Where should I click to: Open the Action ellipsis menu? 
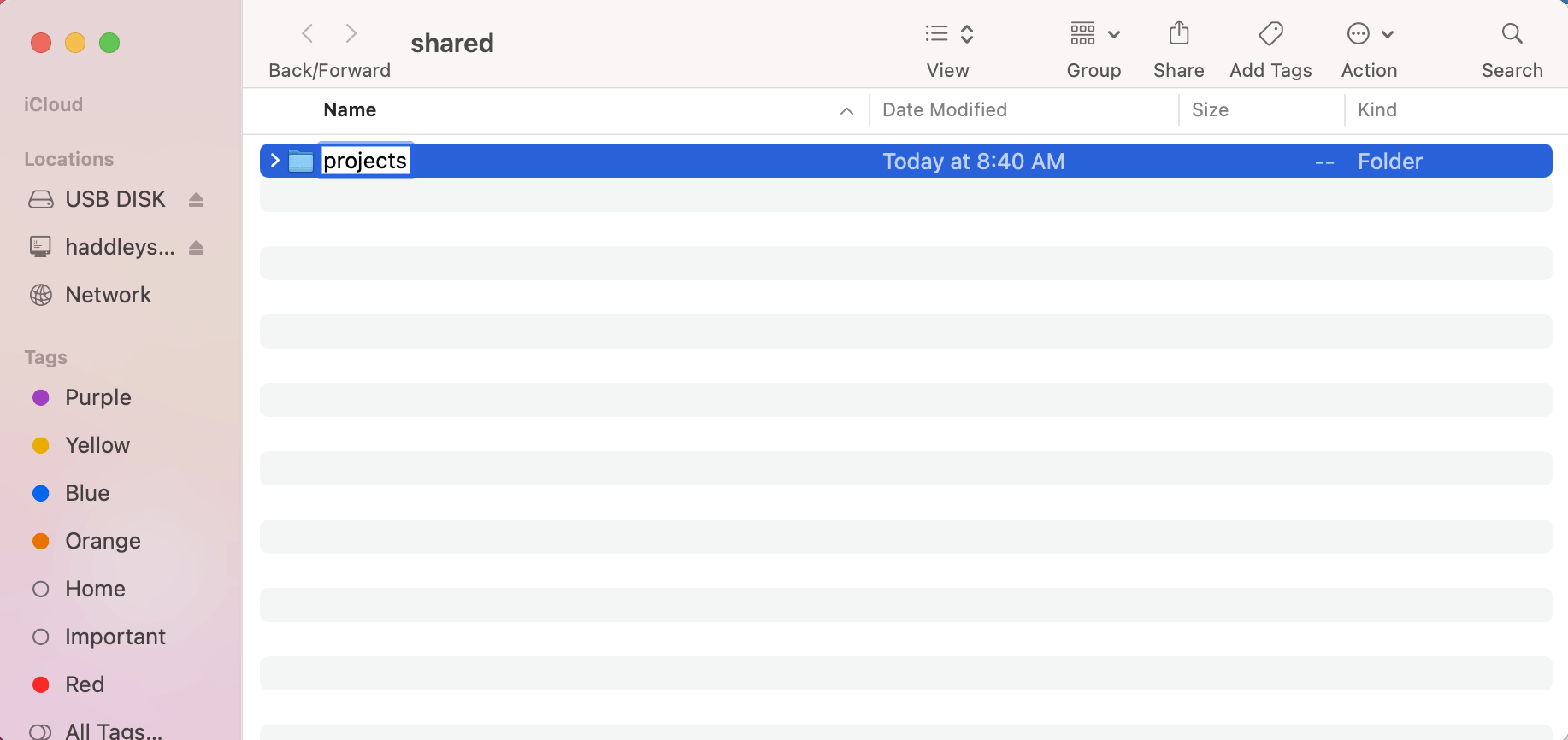pyautogui.click(x=1370, y=34)
